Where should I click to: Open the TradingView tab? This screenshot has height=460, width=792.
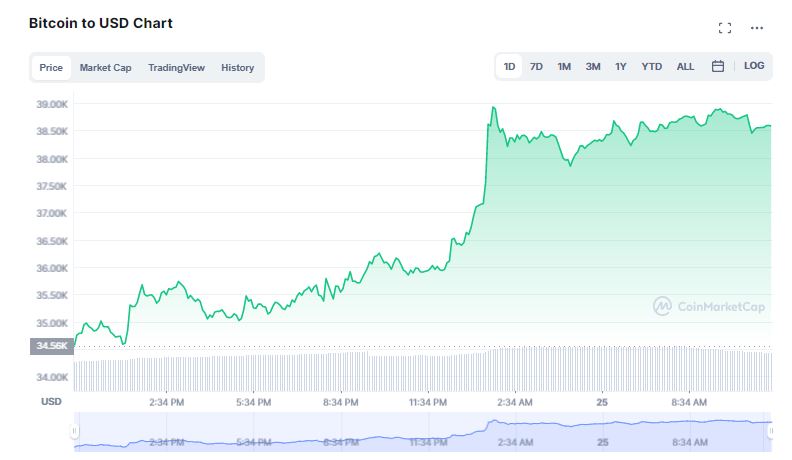[x=176, y=68]
